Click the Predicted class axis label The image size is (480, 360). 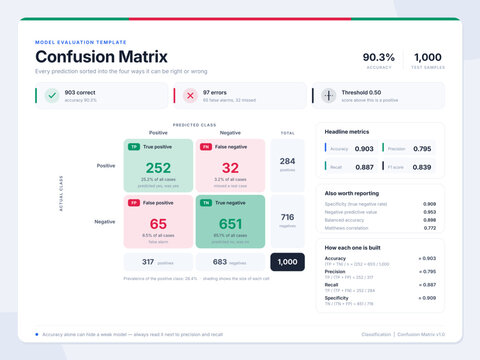[194, 125]
